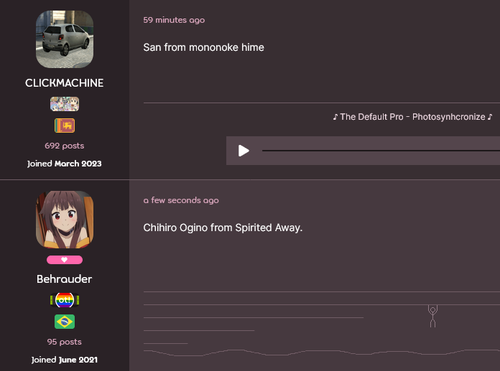Open Behrauder's user profile name
The height and width of the screenshot is (371, 500).
click(64, 279)
